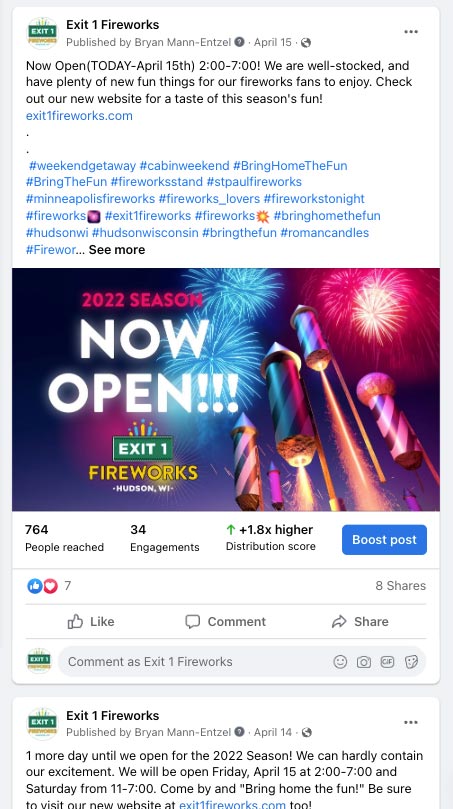Click the Exit 1 Fireworks profile logo on top post
The image size is (453, 809).
43,33
